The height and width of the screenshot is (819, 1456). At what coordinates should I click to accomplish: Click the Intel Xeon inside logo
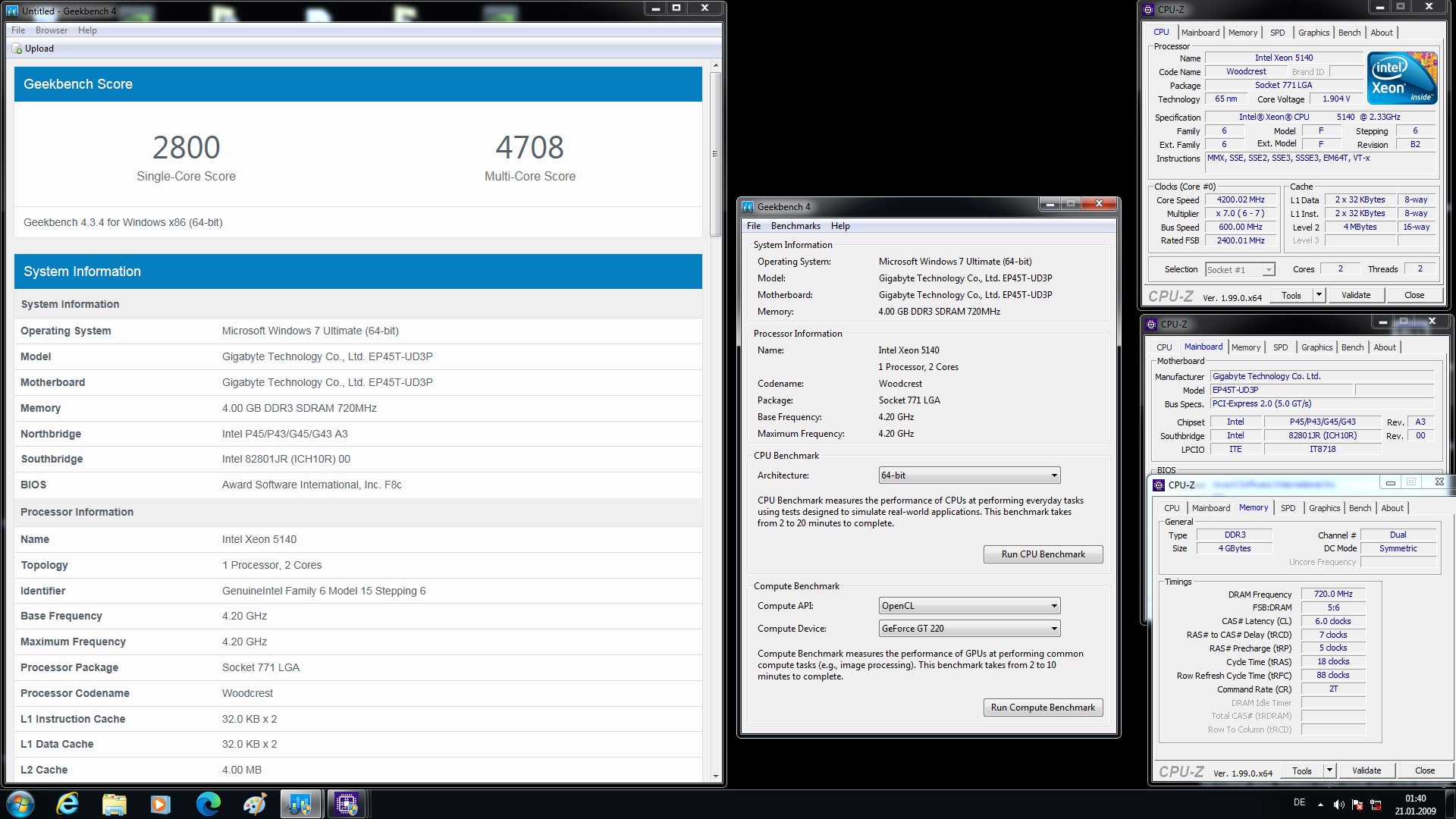1402,78
